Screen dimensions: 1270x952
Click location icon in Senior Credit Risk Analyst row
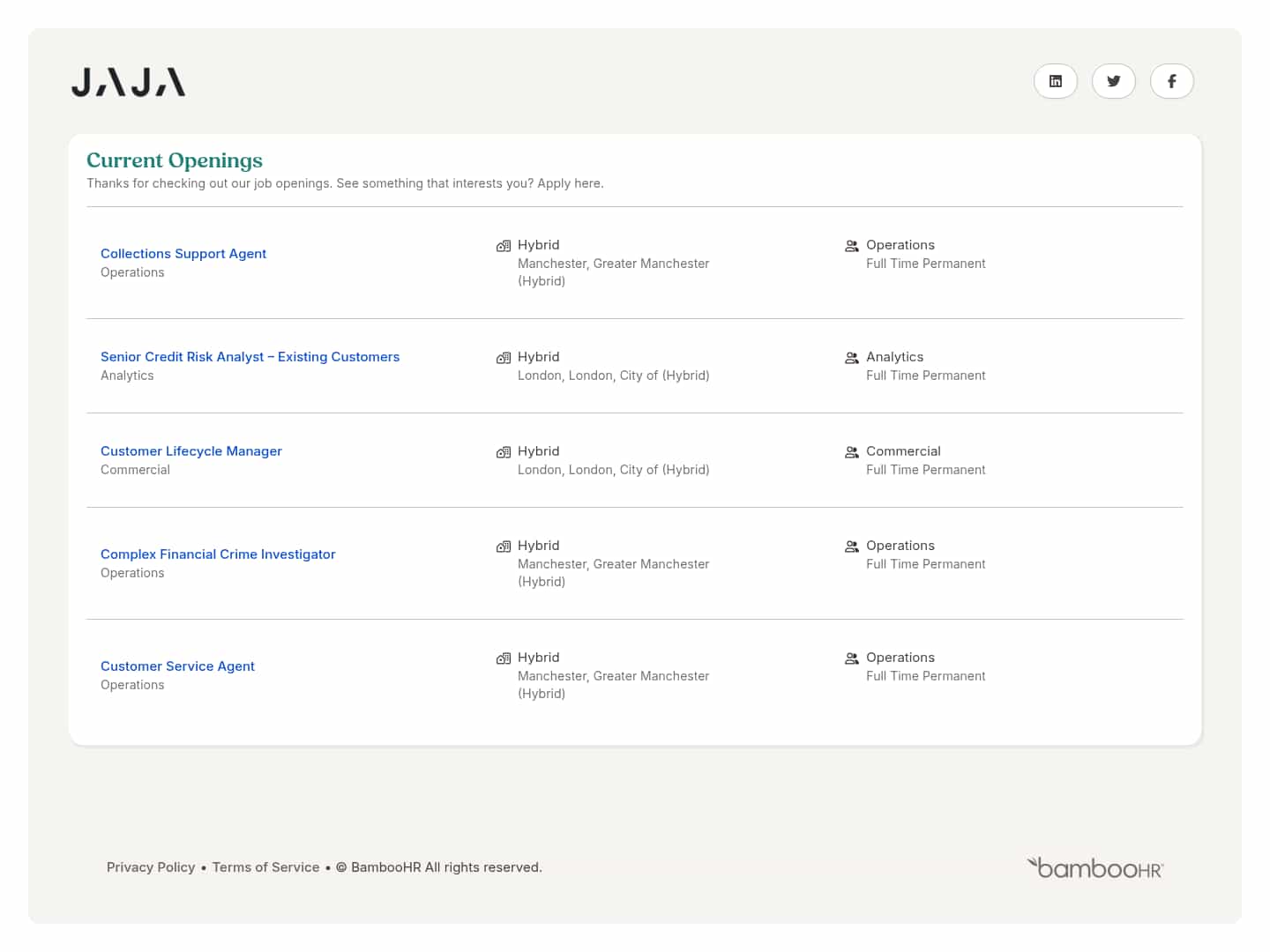tap(504, 358)
